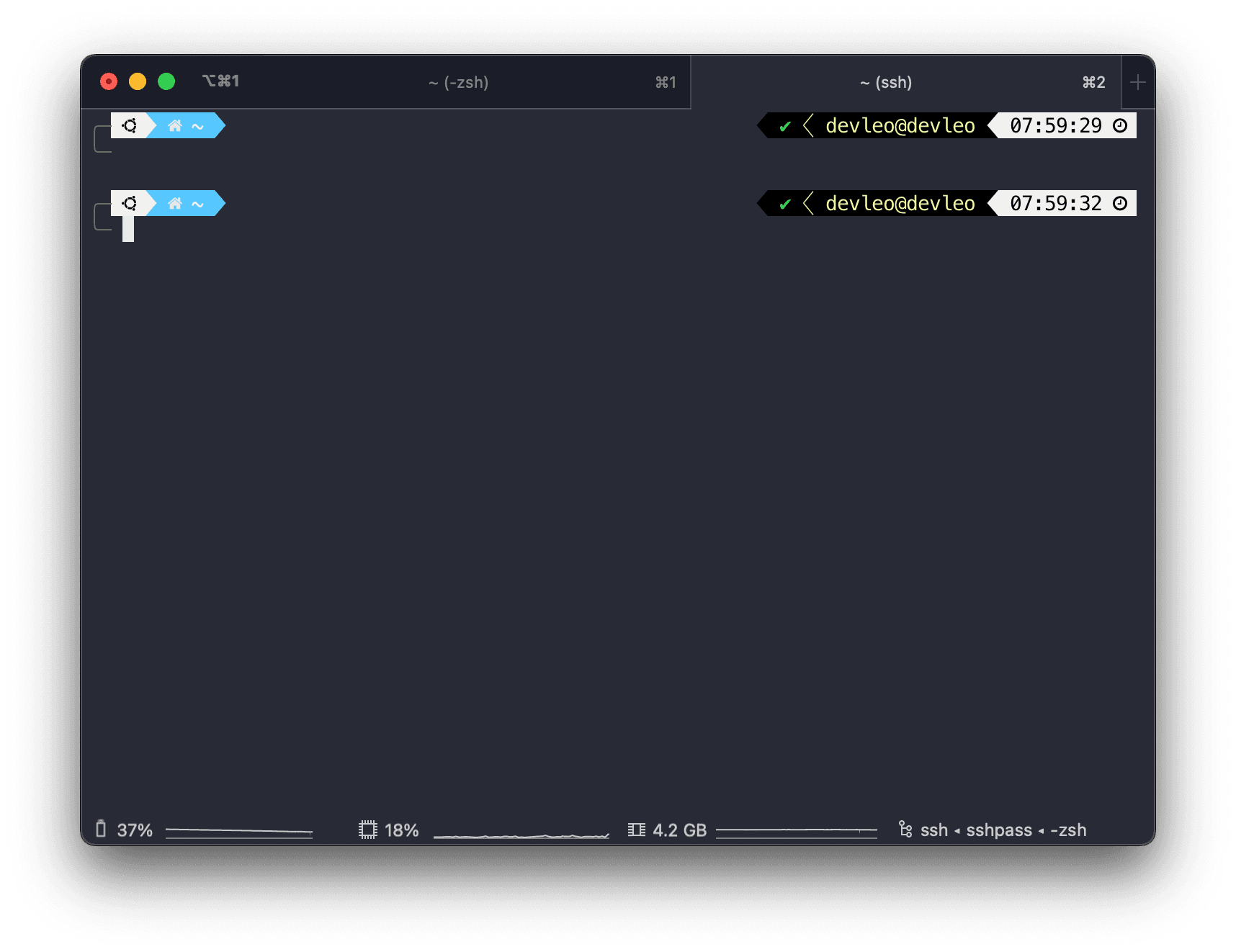1236x952 pixels.
Task: Click the terminal cursor block
Action: coord(128,229)
